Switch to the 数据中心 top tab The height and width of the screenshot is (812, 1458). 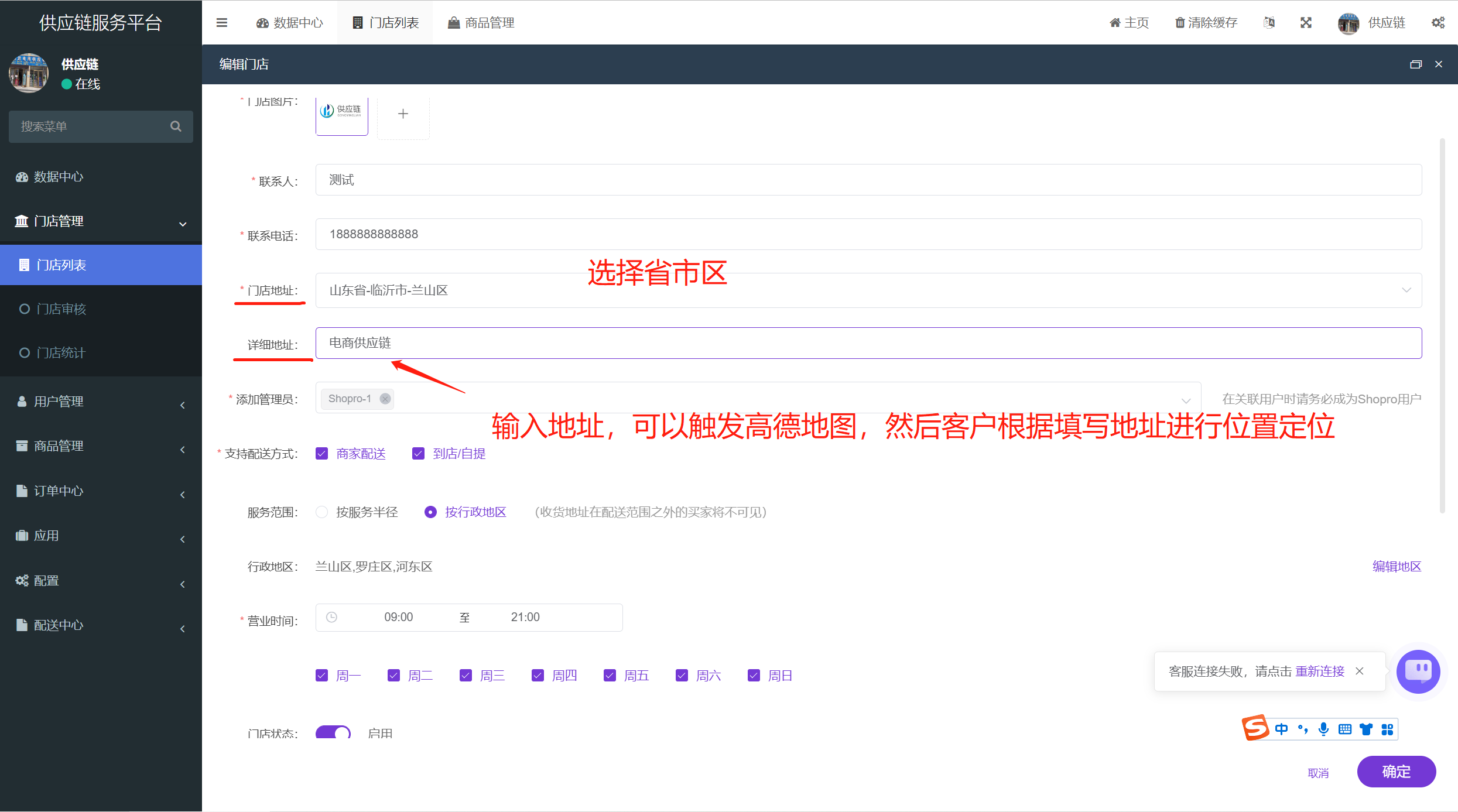290,23
